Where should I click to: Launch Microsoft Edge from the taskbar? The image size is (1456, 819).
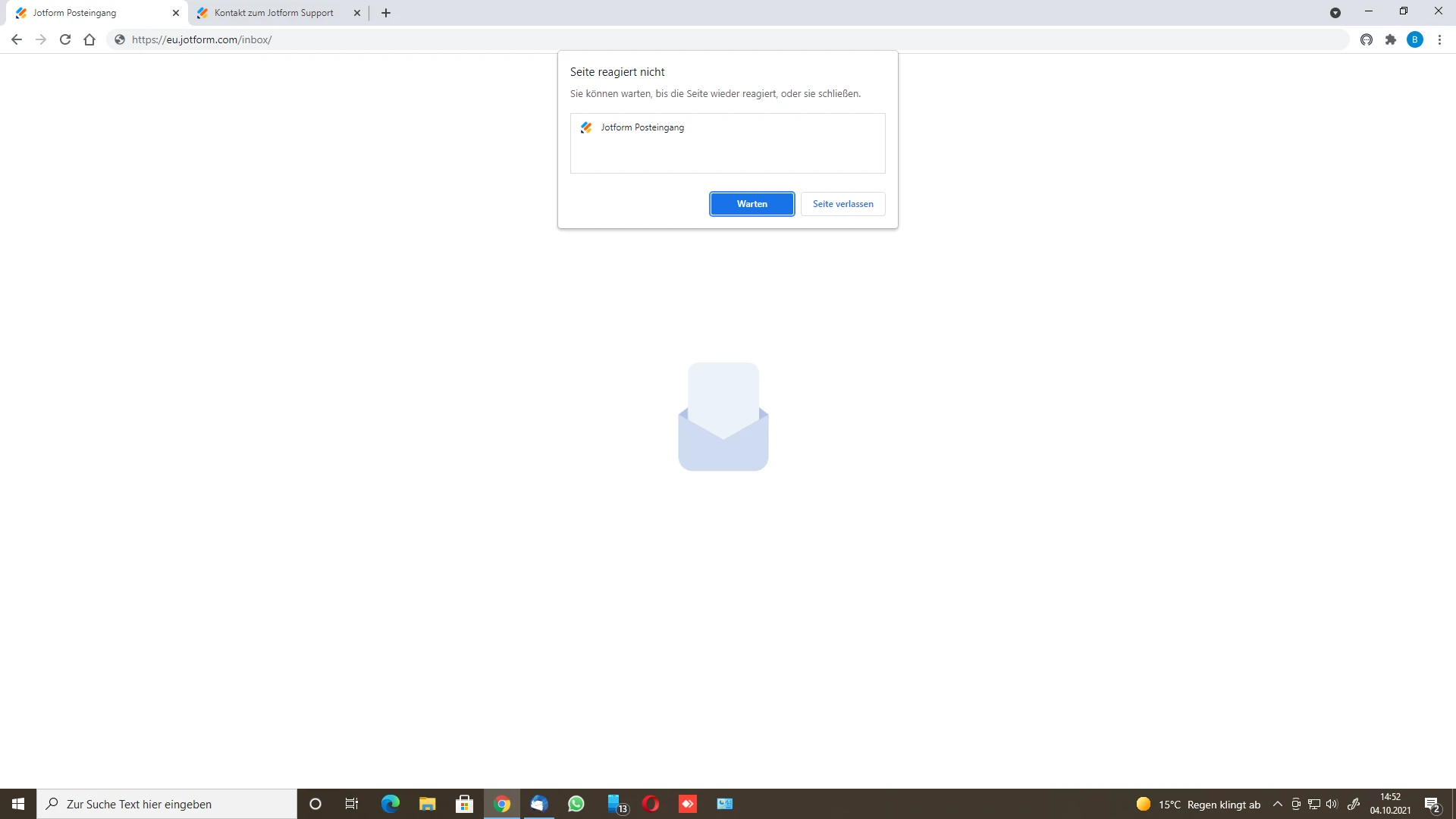point(390,804)
